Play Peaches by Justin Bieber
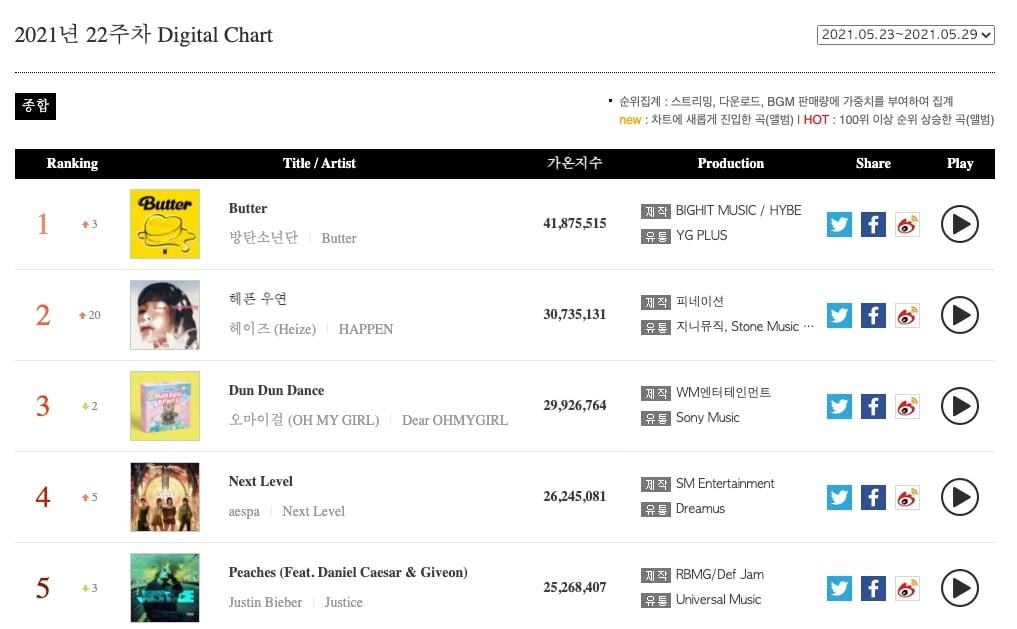 959,588
